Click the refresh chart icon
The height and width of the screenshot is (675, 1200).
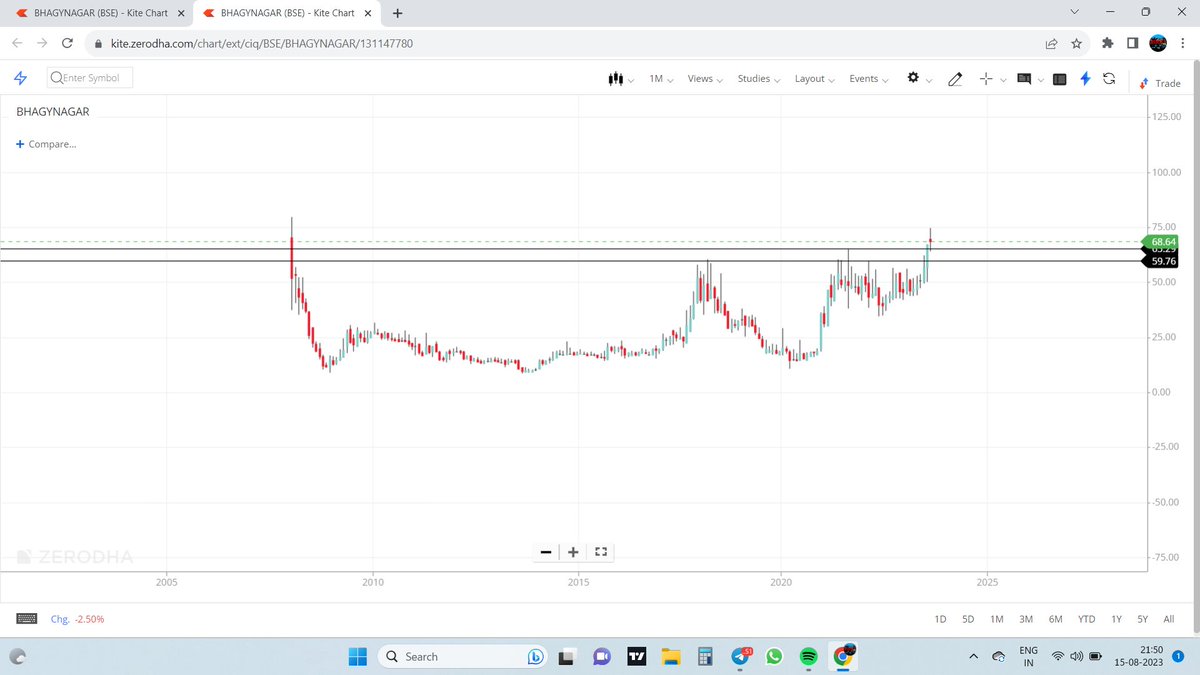click(1109, 79)
